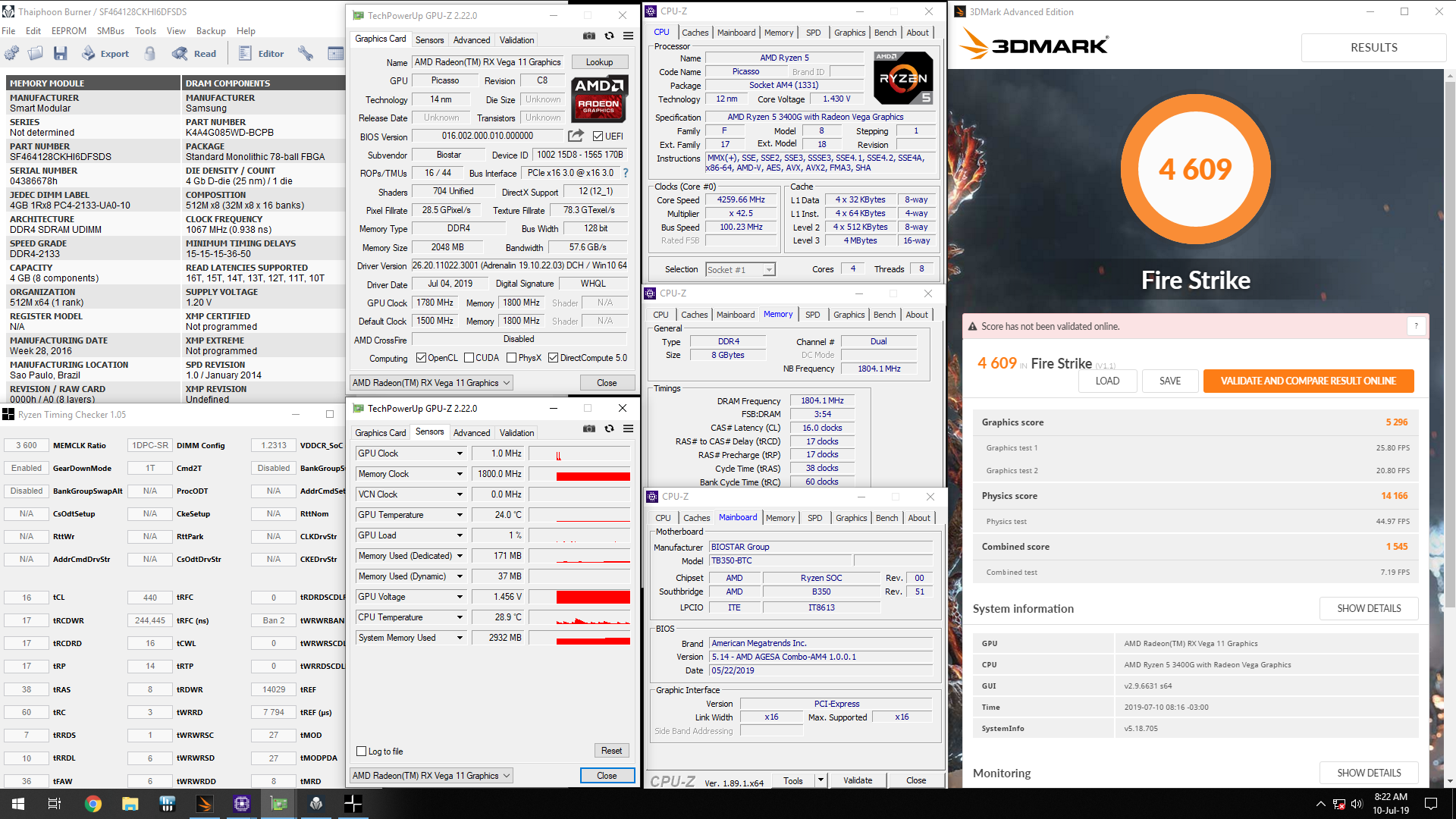Screen dimensions: 1456x819
Task: Click the Export button in Thaiphoon Burner toolbar
Action: [x=105, y=53]
